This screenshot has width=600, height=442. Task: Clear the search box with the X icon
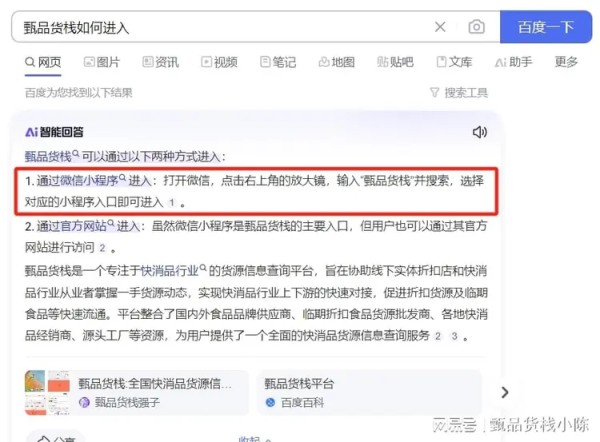coord(440,27)
